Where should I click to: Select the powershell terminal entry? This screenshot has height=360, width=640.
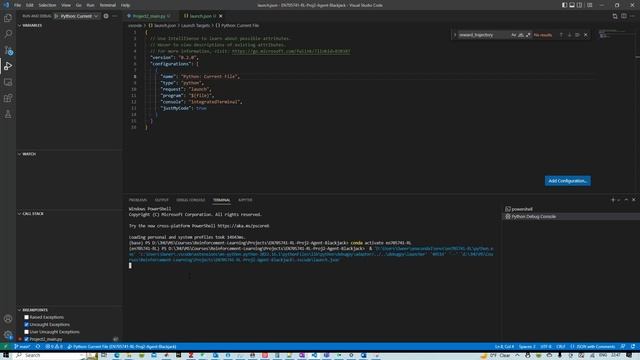coord(571,209)
